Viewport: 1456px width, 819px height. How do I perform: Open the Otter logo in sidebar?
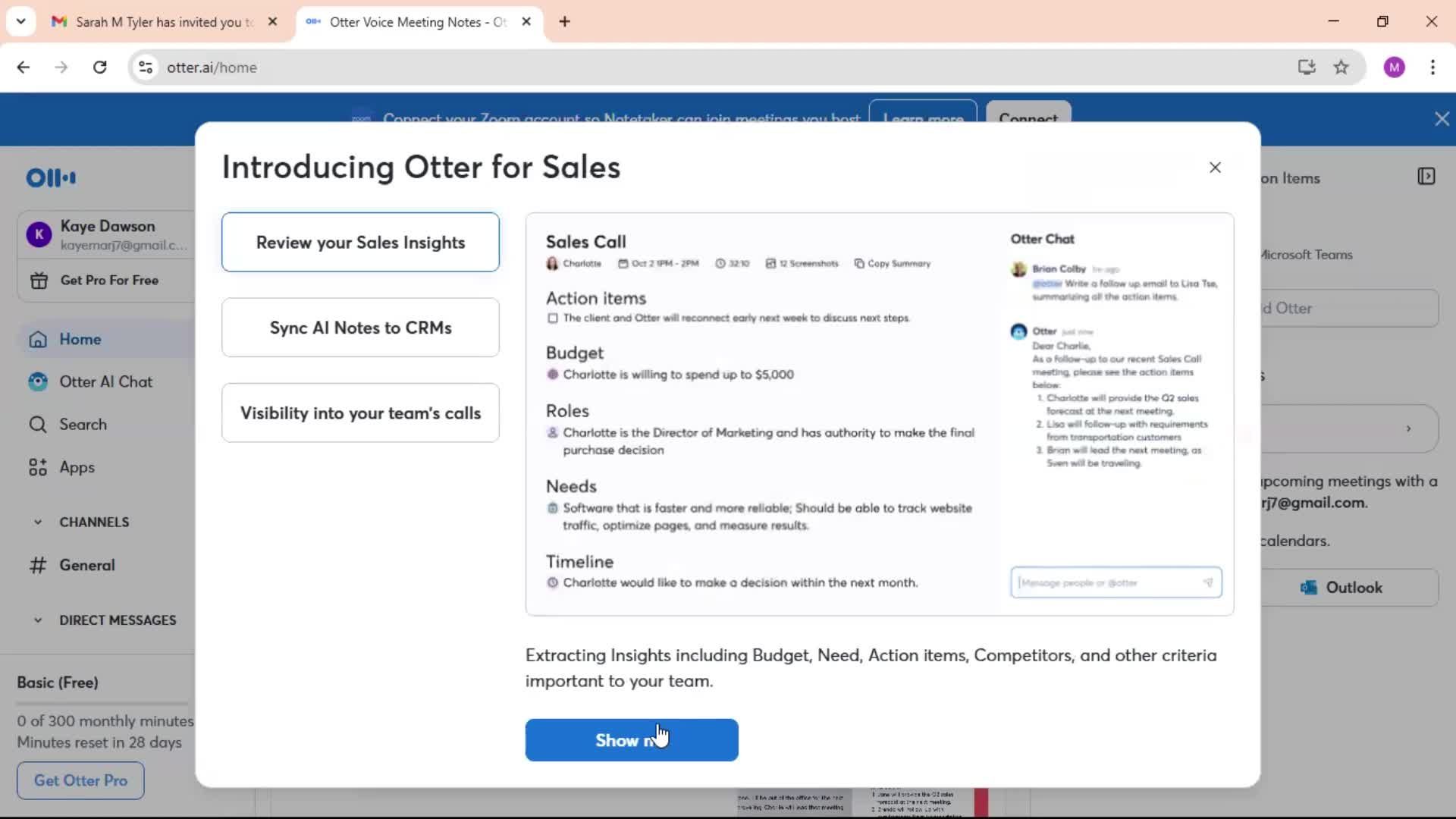pos(51,177)
